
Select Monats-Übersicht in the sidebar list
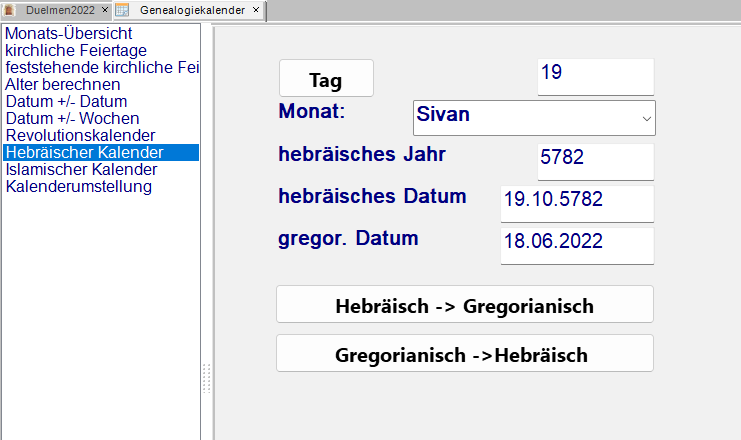pyautogui.click(x=68, y=33)
